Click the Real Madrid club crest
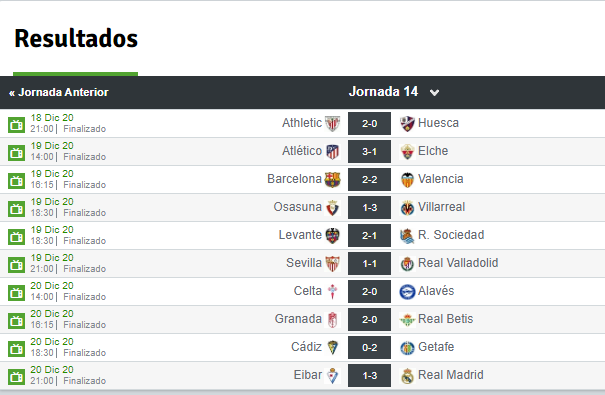Image resolution: width=605 pixels, height=395 pixels. (x=407, y=376)
